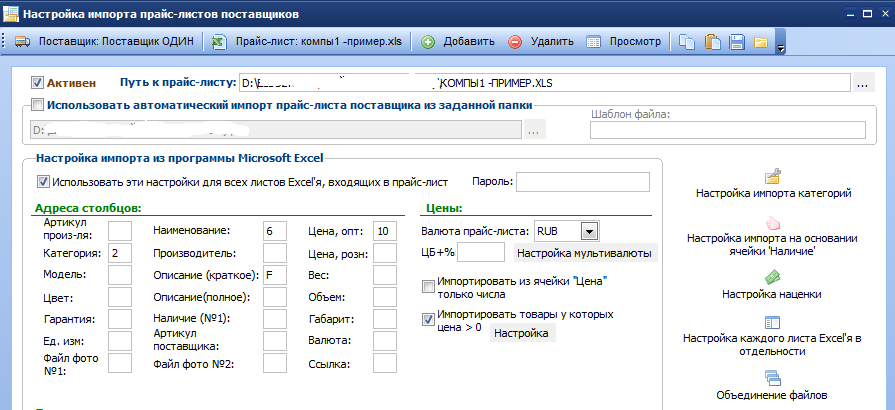Click the supplier truck icon in toolbar
Viewport: 895px width, 410px height.
(22, 42)
